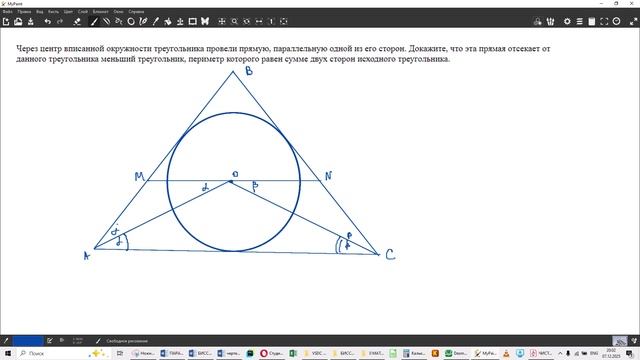Viewport: 640px width, 360px height.
Task: Open the Справка menu
Action: (x=136, y=12)
